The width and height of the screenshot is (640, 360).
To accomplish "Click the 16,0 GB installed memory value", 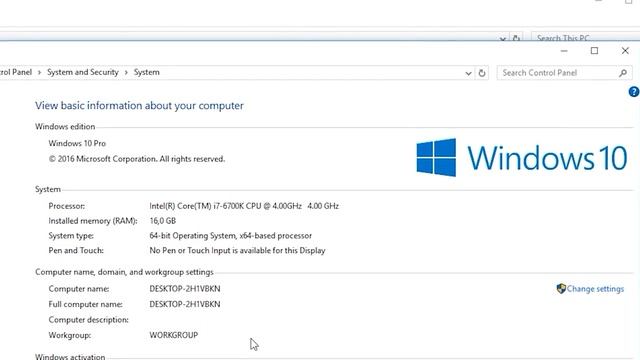I will click(x=162, y=221).
